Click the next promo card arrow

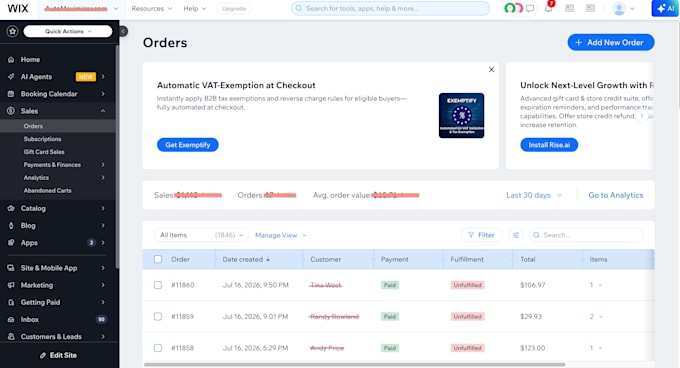642,116
